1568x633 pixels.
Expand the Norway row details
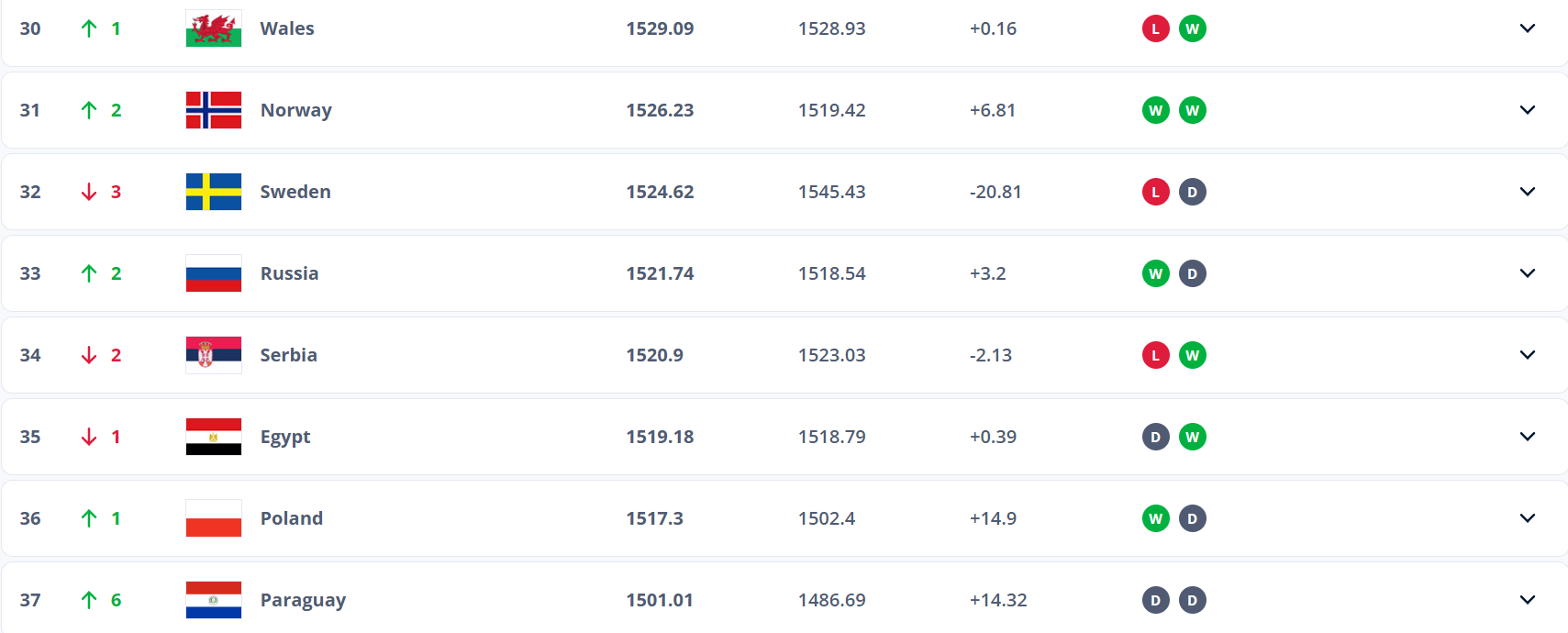pyautogui.click(x=1527, y=110)
